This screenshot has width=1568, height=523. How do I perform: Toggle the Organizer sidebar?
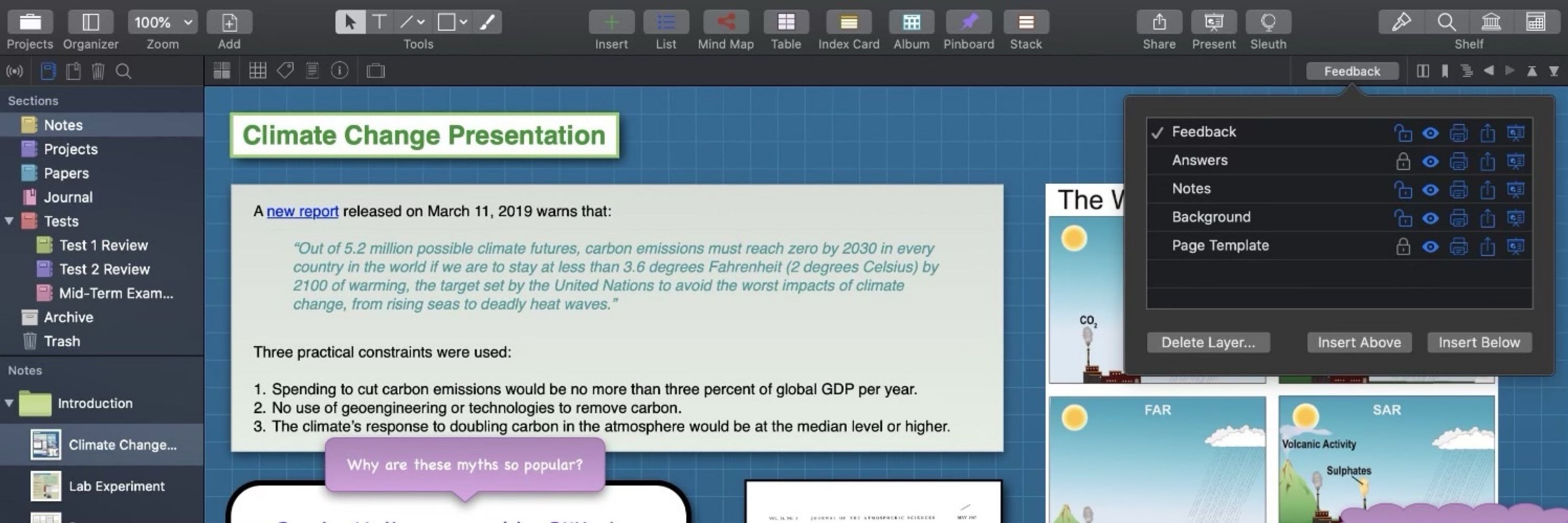(91, 22)
